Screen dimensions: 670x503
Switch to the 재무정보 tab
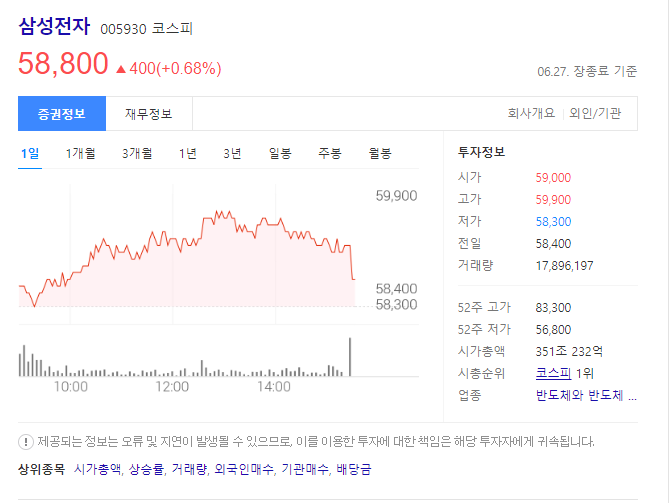149,114
